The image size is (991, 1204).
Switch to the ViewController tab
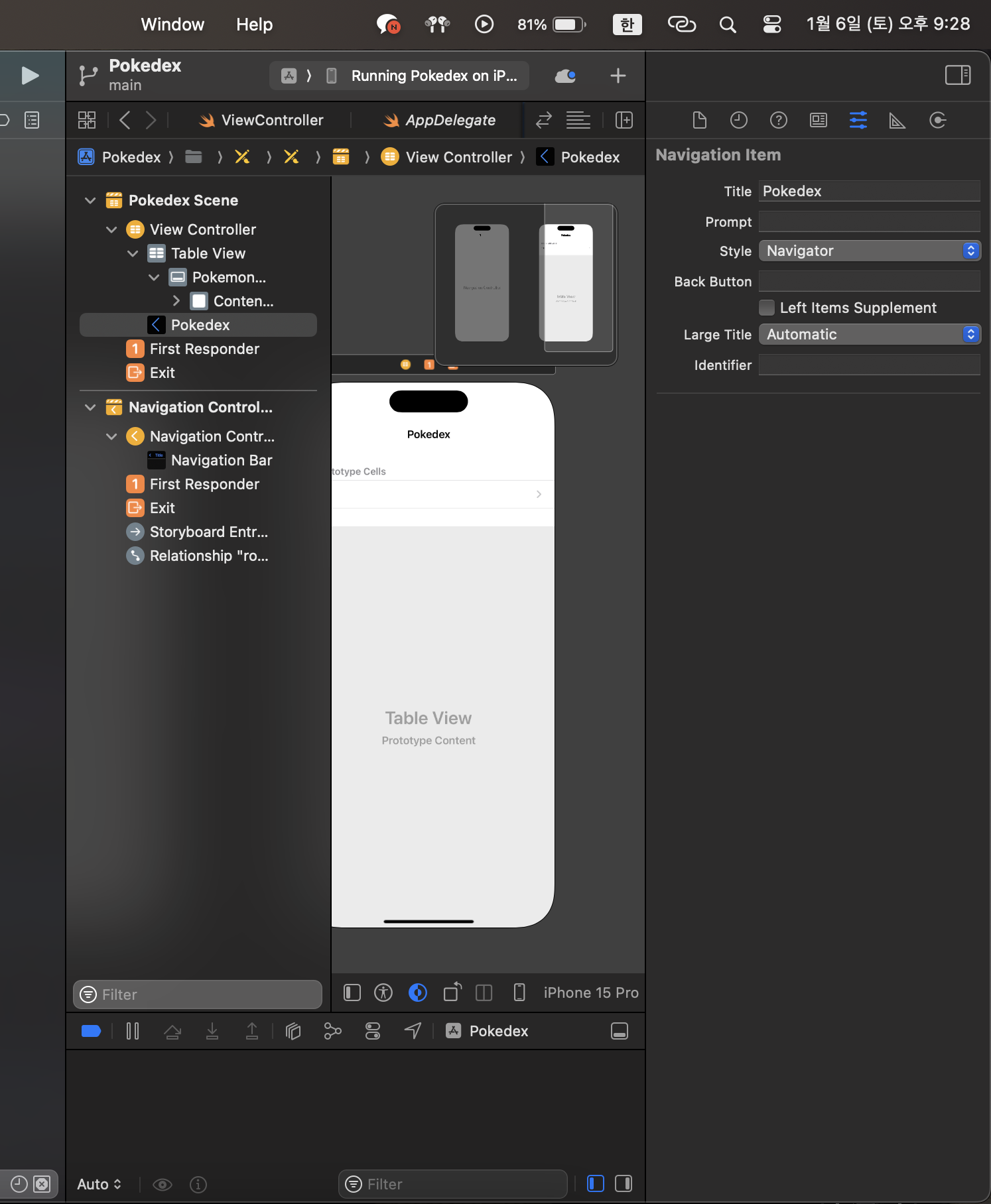tap(261, 120)
